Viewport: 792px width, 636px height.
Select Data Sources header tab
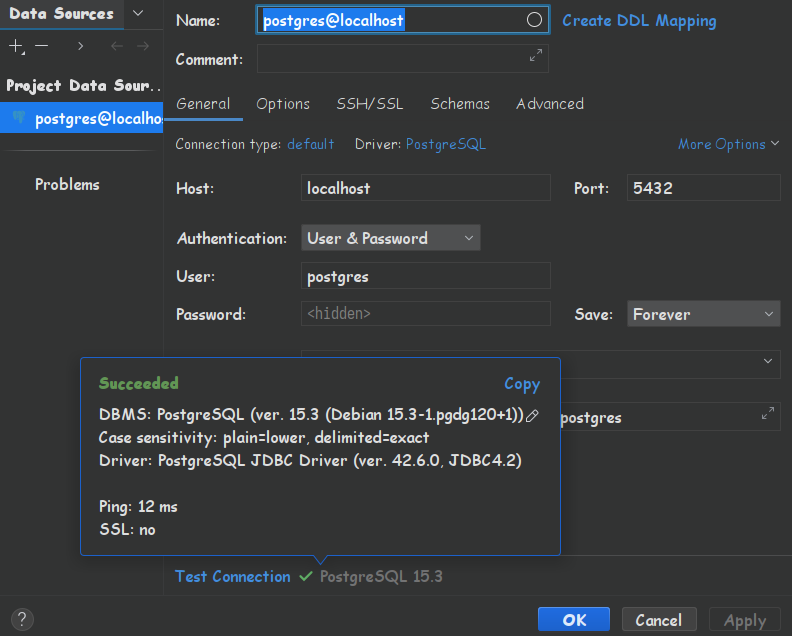(x=62, y=14)
